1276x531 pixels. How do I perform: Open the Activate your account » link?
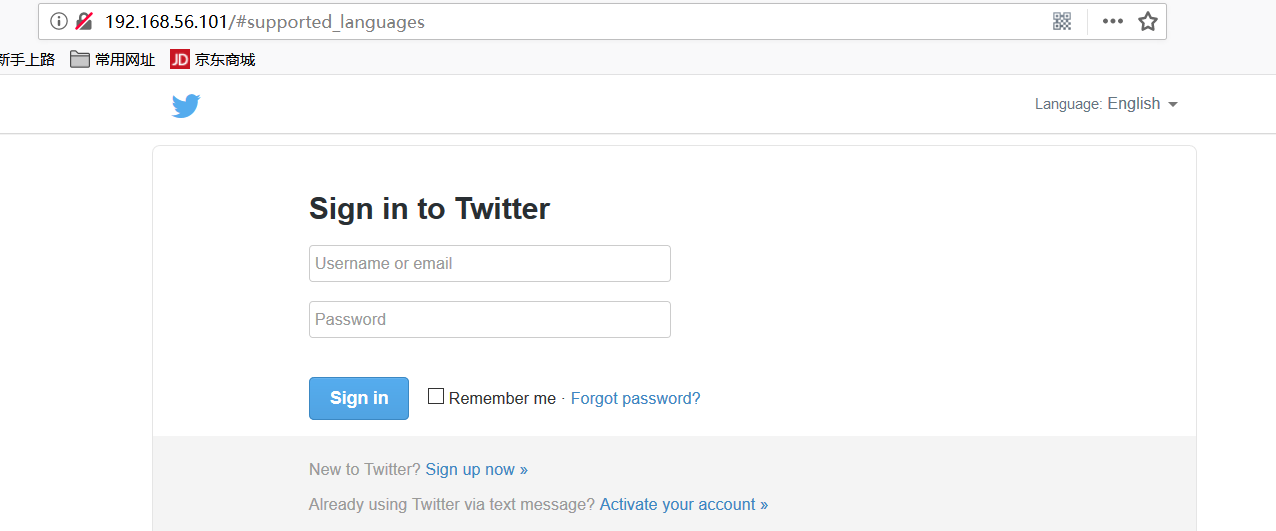tap(684, 504)
